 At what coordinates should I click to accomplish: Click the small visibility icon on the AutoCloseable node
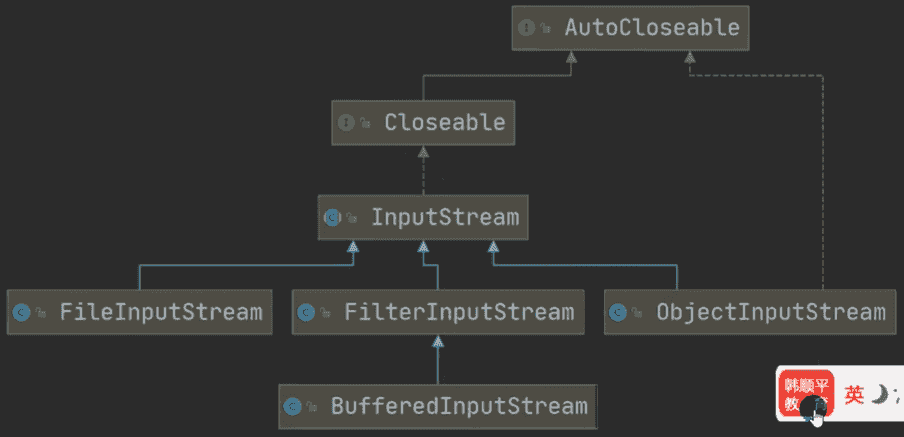click(546, 29)
